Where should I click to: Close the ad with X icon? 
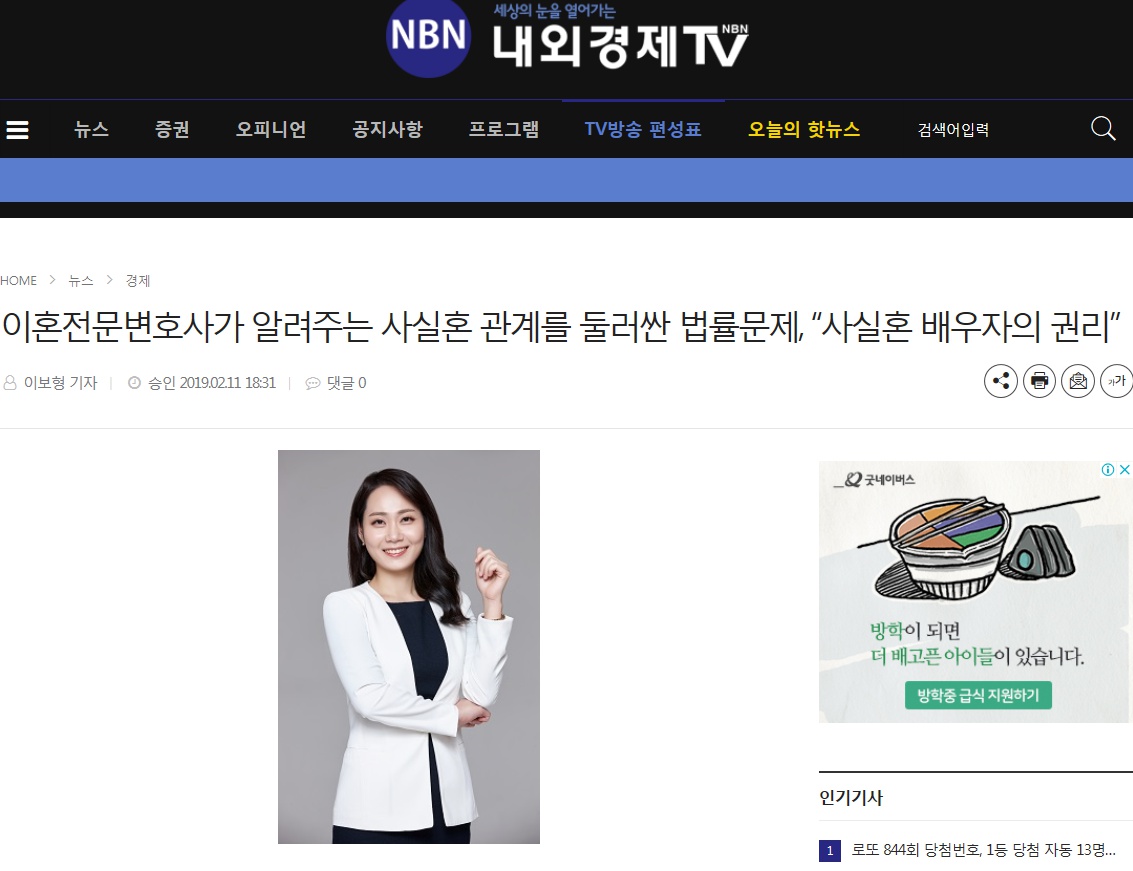[x=1124, y=470]
